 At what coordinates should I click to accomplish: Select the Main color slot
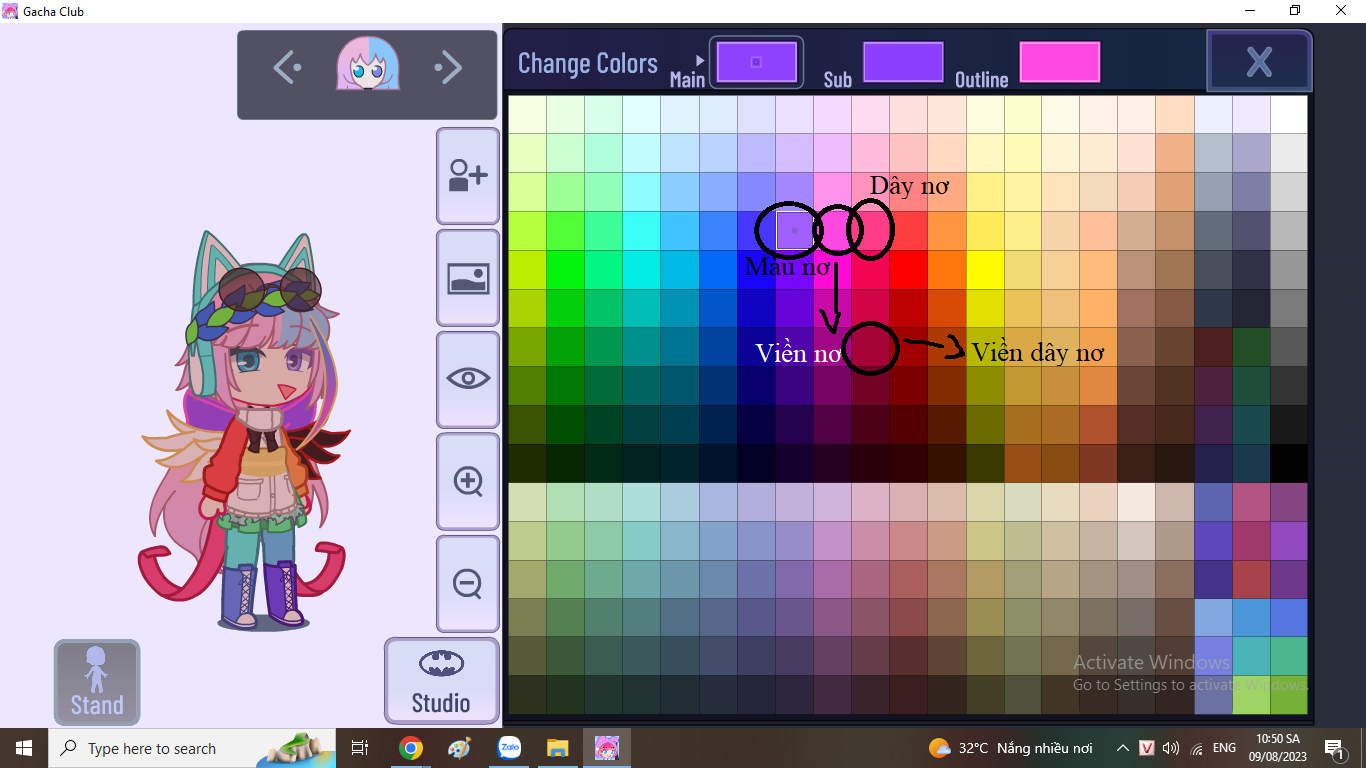756,62
